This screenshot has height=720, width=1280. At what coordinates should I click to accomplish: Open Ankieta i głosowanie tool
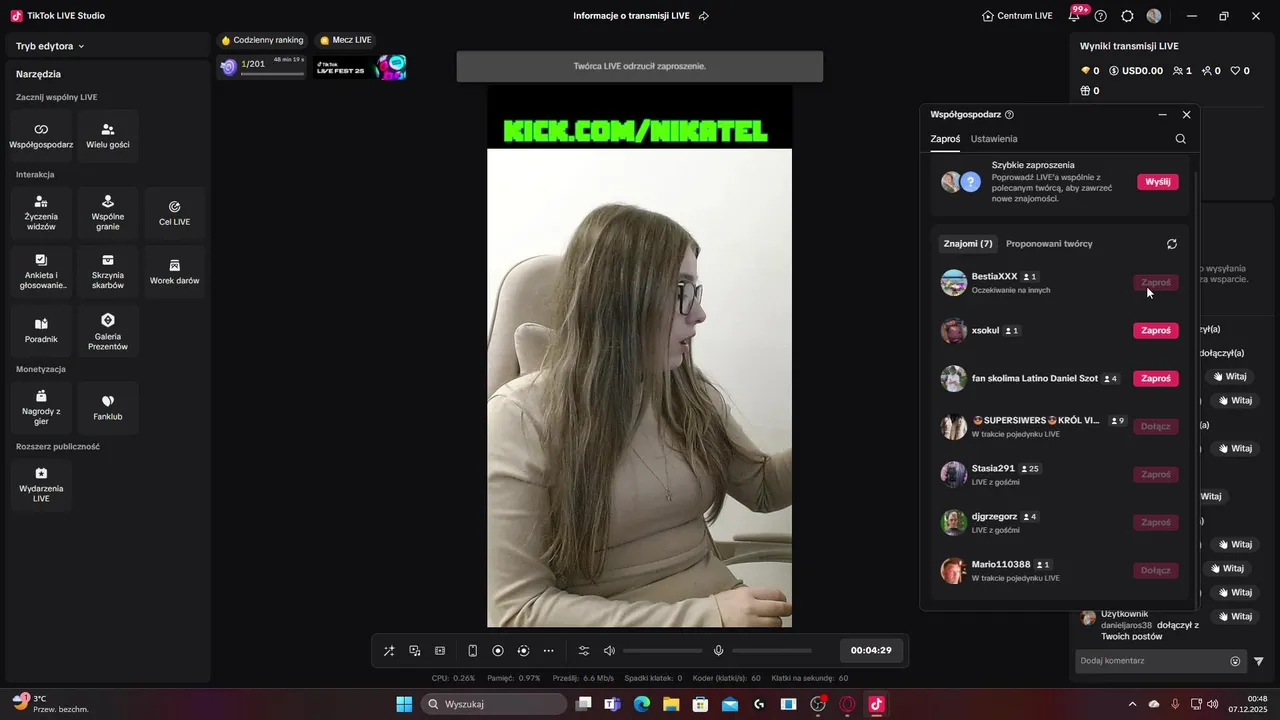[x=41, y=272]
